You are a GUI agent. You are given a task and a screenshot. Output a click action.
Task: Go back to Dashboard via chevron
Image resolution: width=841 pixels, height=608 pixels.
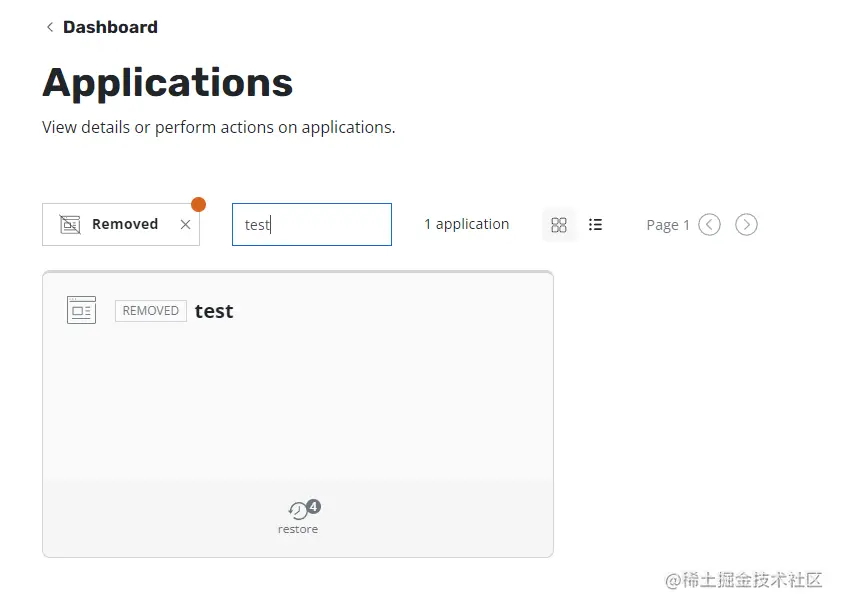click(x=50, y=27)
